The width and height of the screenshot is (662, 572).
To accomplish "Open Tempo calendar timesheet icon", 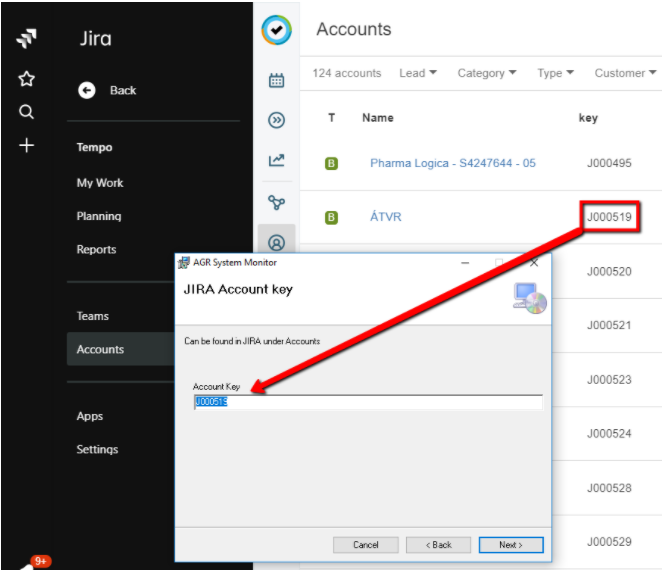I will [x=277, y=80].
